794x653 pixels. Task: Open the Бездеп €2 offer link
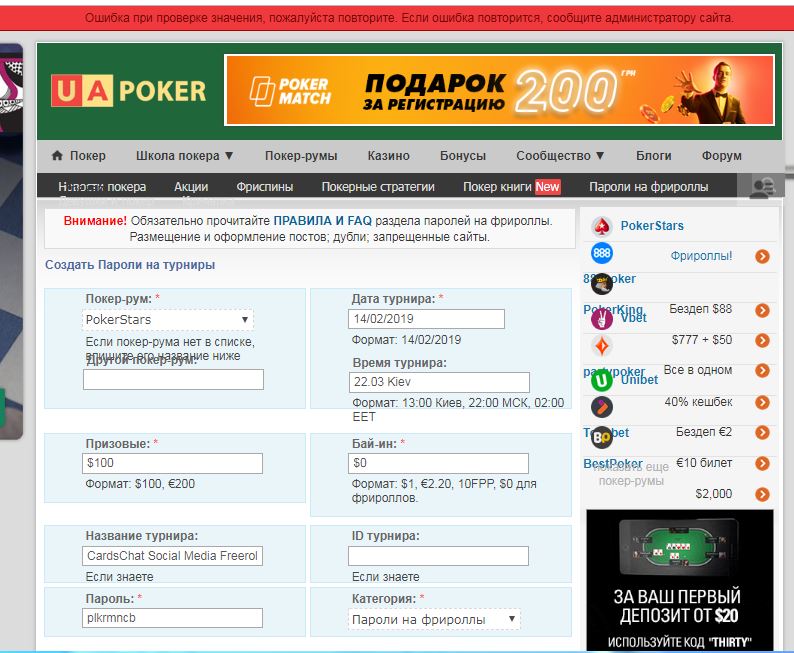pos(704,432)
